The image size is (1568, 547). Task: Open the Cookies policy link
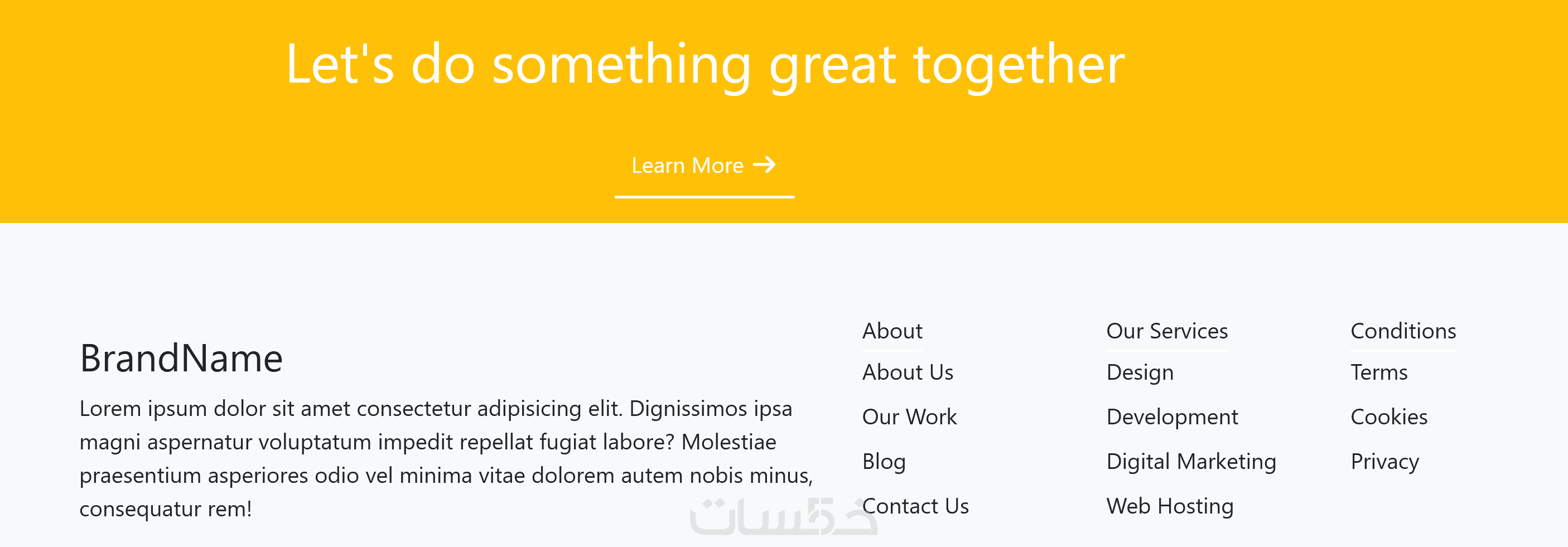click(x=1388, y=417)
